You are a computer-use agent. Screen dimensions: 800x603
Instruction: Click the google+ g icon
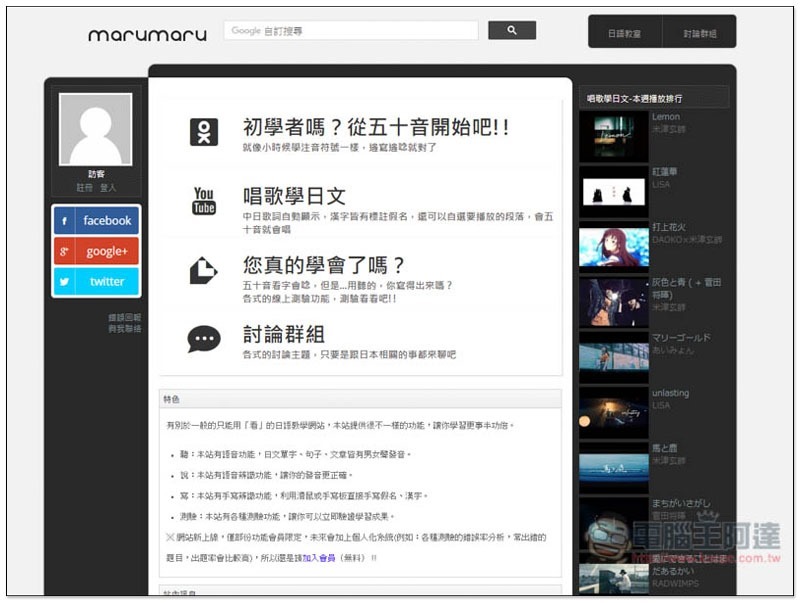pos(64,251)
